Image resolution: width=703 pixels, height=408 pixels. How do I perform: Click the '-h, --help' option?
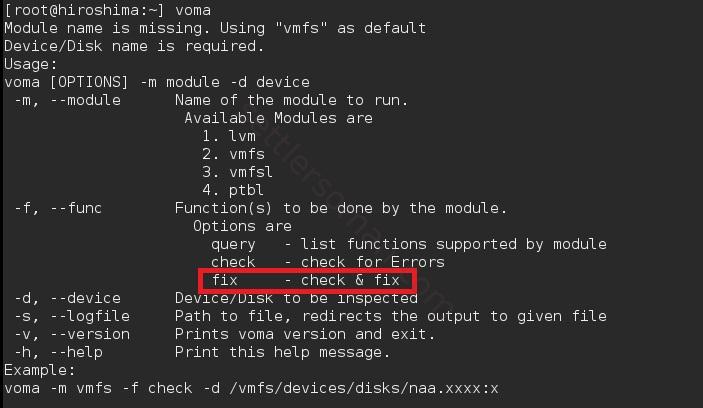59,352
